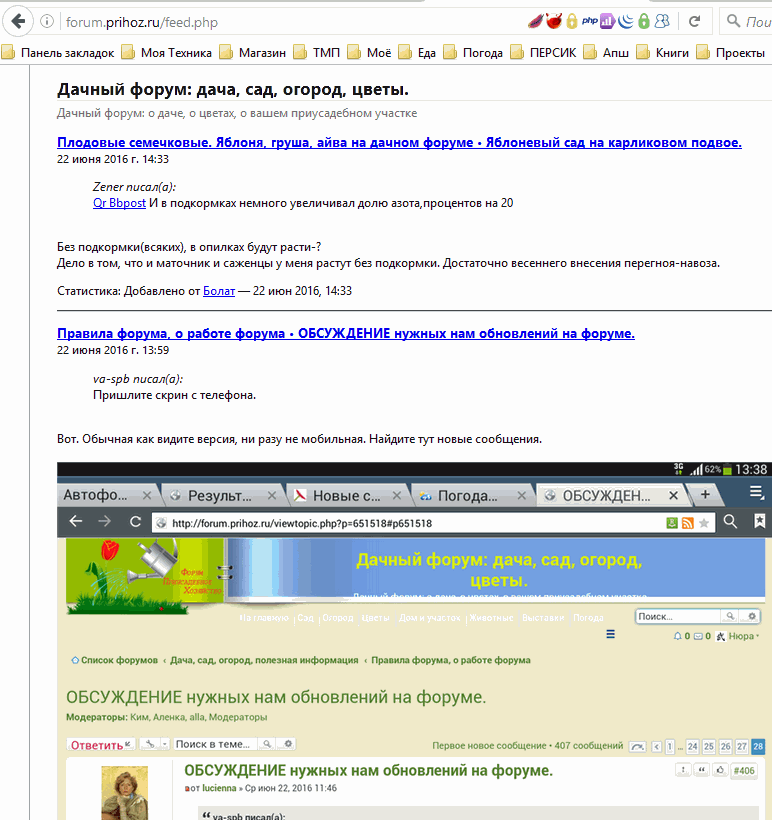This screenshot has height=820, width=772.
Task: Click the jQuery waves icon
Action: click(x=625, y=21)
